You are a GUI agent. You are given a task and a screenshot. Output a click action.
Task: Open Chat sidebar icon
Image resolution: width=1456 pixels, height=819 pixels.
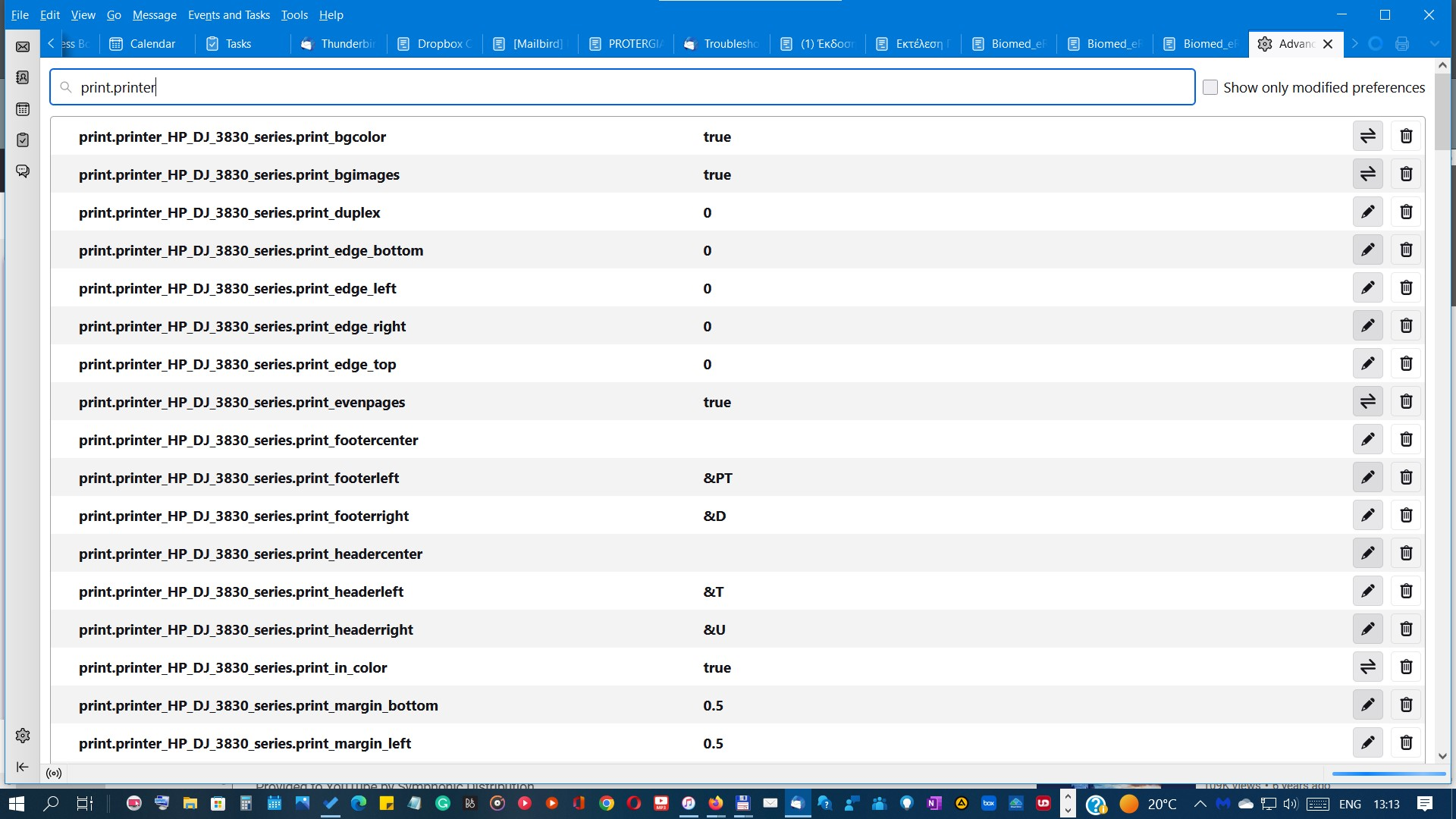tap(23, 171)
